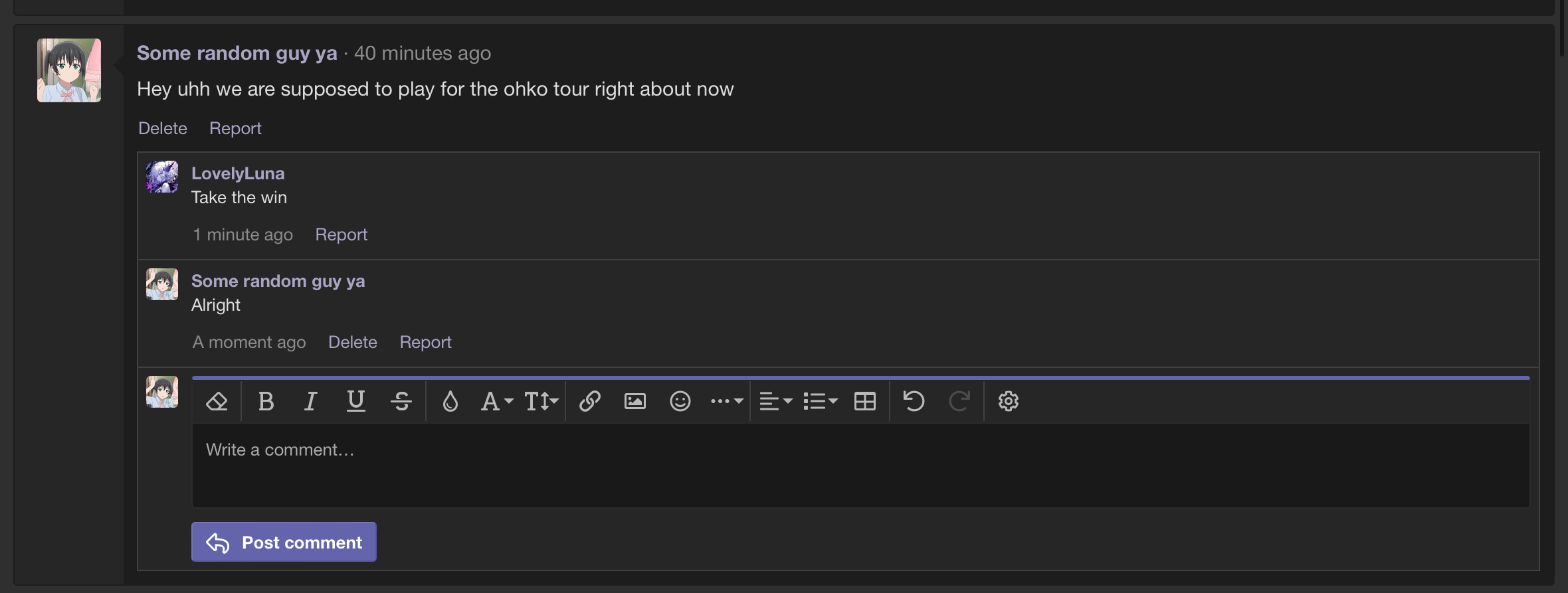Image resolution: width=1568 pixels, height=593 pixels.
Task: Open the text color droplet picker
Action: (x=450, y=401)
